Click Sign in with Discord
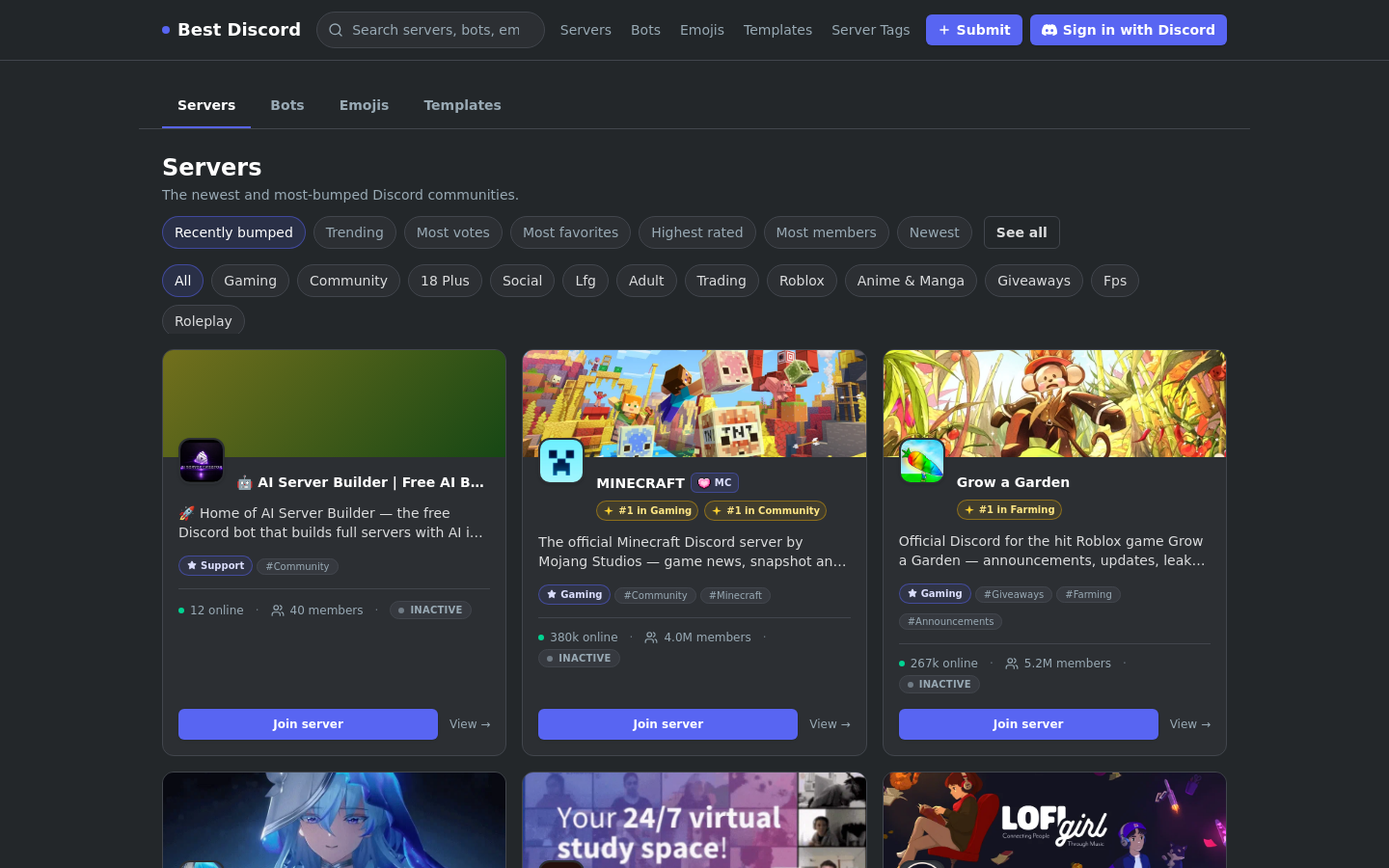This screenshot has height=868, width=1389. point(1129,30)
